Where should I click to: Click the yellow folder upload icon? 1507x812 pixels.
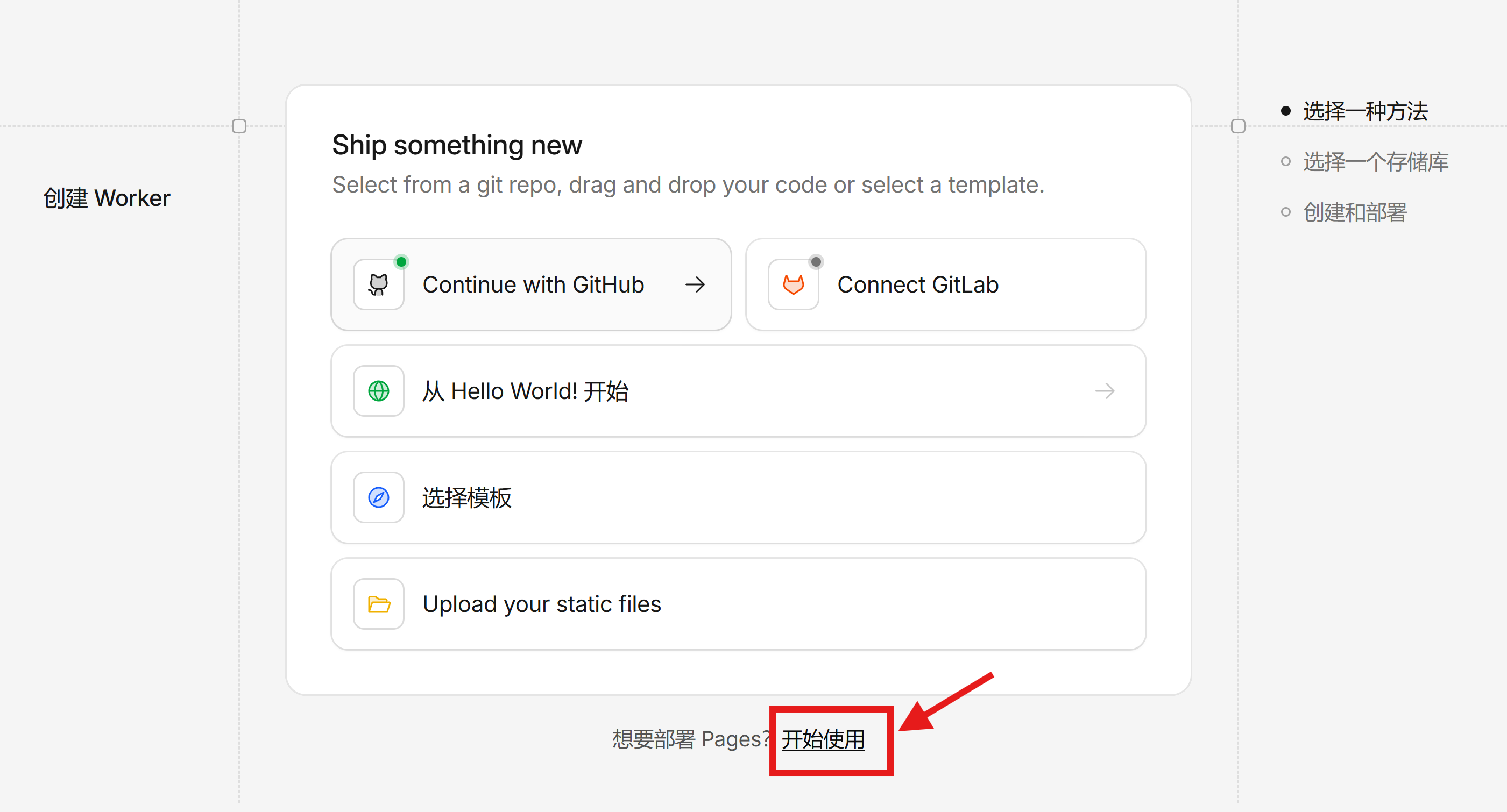(x=379, y=604)
